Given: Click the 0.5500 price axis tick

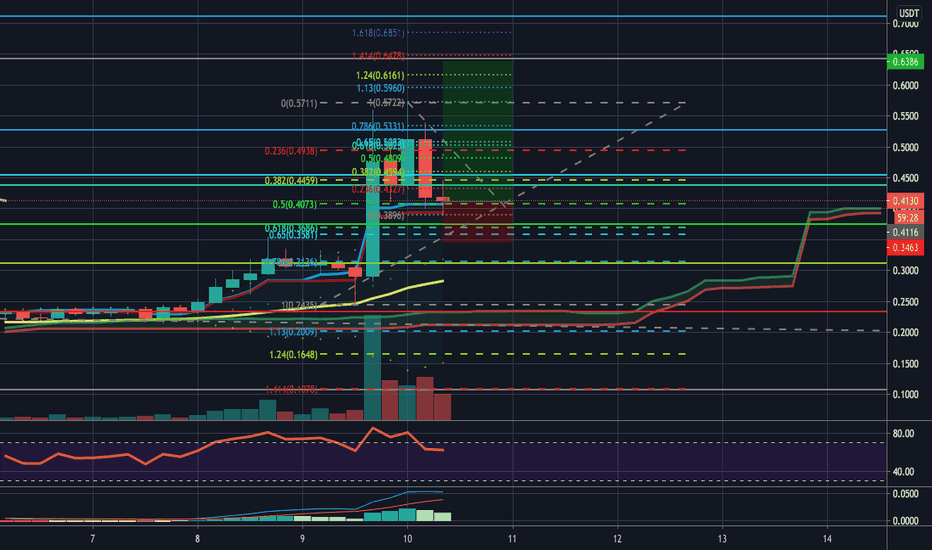Looking at the screenshot, I should coord(905,117).
